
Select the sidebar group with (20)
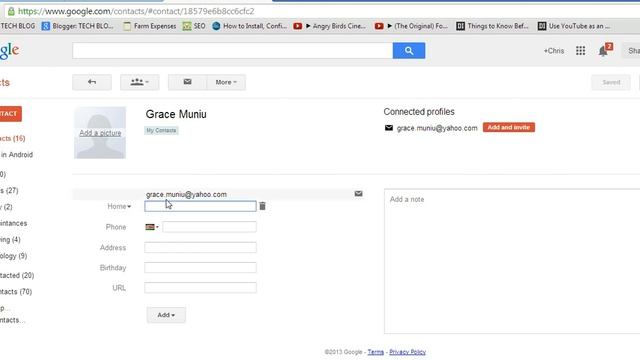coord(17,276)
